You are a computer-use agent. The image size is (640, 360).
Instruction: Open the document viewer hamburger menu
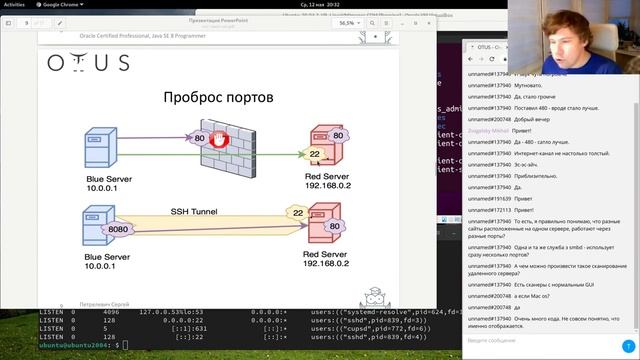click(x=386, y=23)
